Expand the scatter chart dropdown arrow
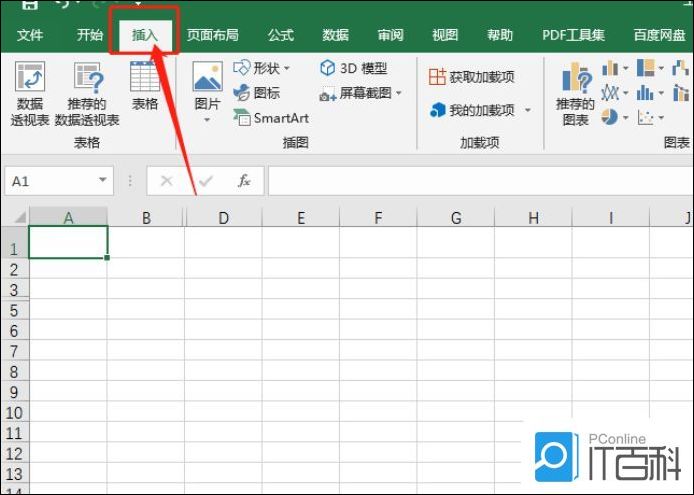This screenshot has width=694, height=495. pyautogui.click(x=661, y=117)
